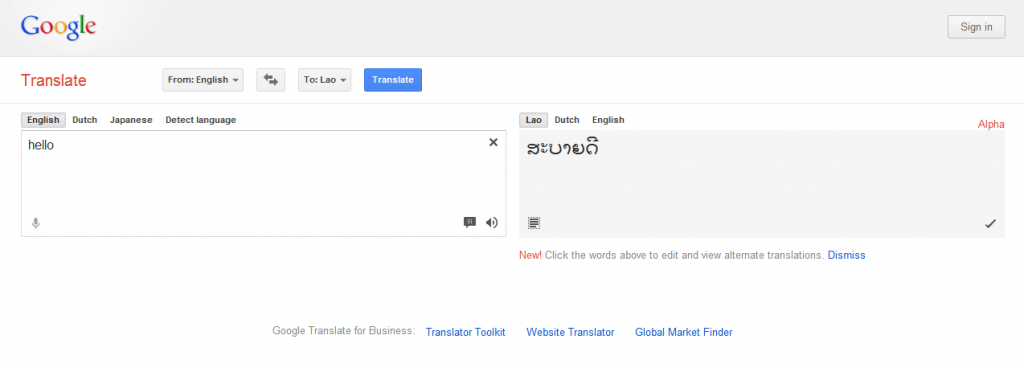Select Detect language source option
The height and width of the screenshot is (368, 1024).
click(200, 120)
